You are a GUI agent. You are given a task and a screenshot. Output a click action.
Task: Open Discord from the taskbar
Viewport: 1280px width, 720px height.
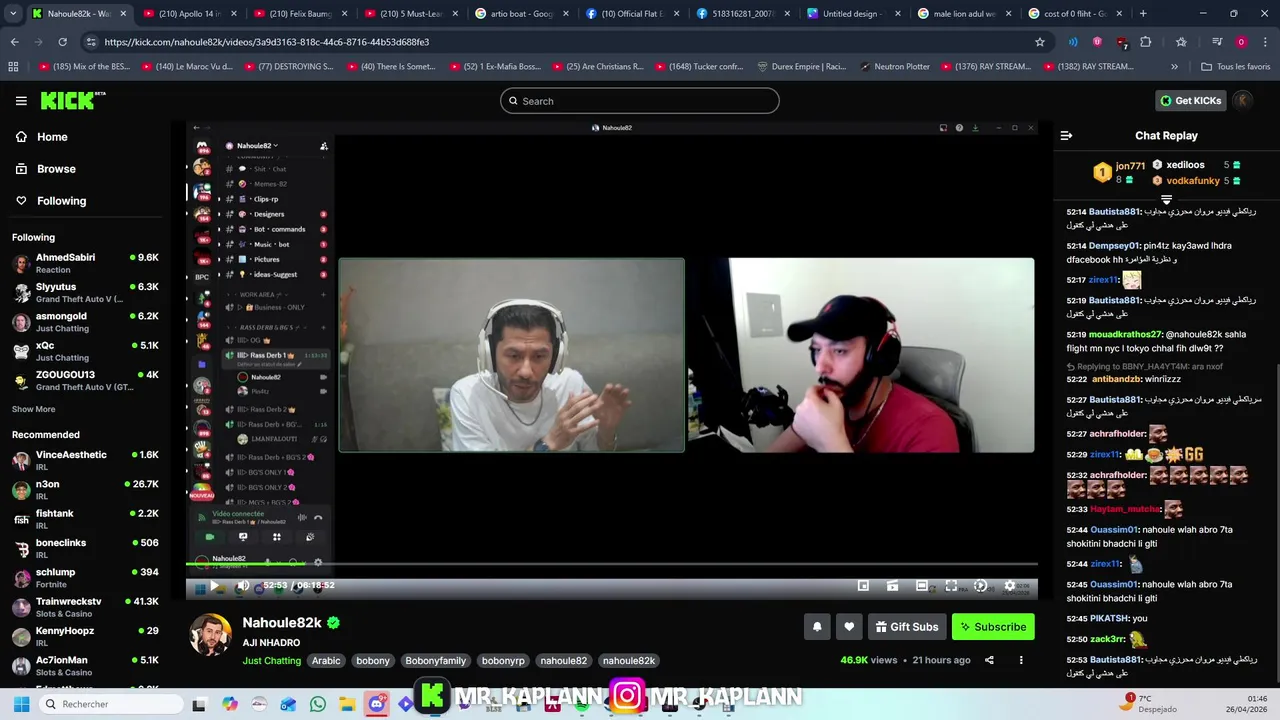pyautogui.click(x=376, y=704)
